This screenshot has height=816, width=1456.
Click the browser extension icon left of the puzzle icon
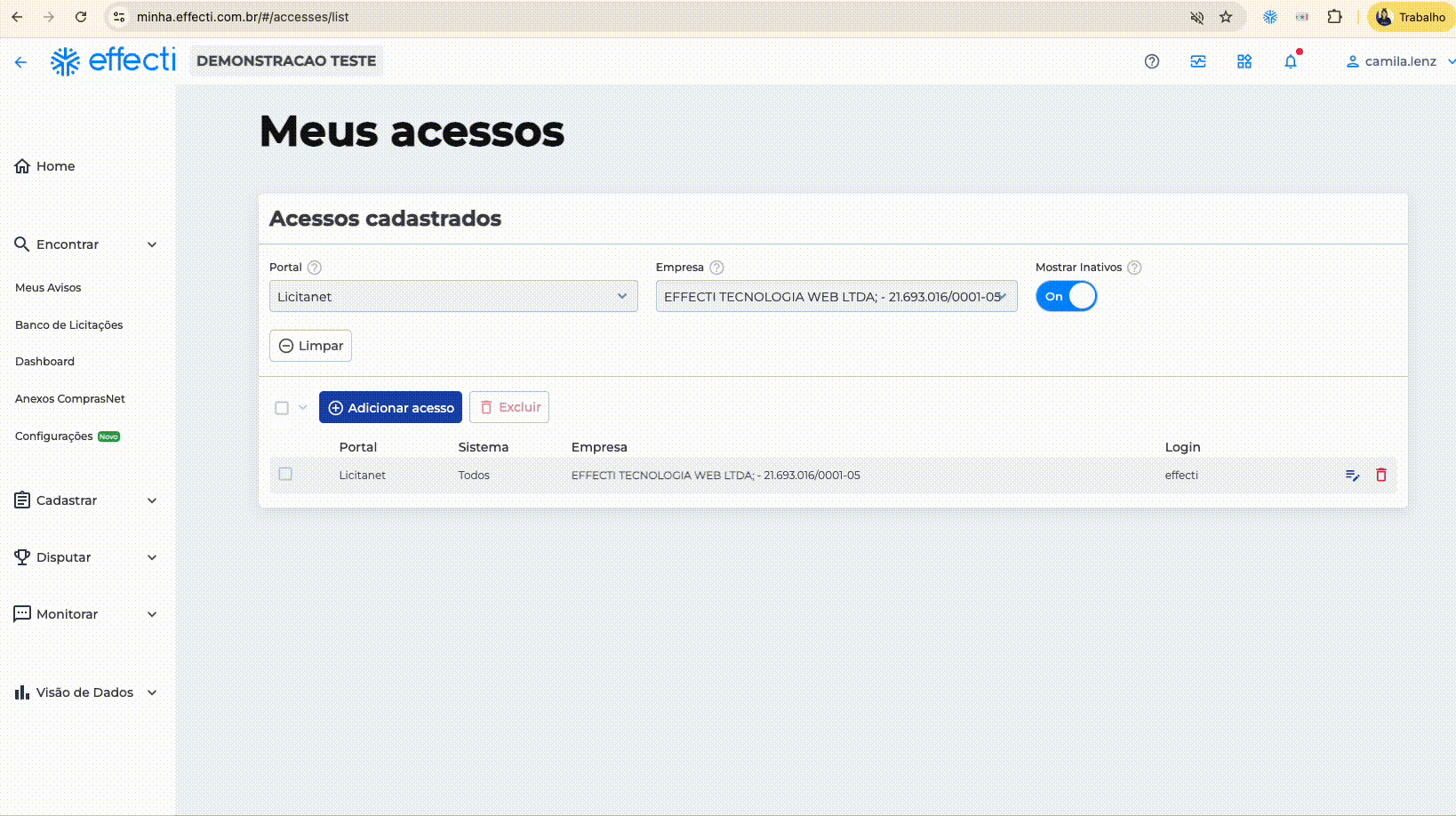tap(1302, 17)
